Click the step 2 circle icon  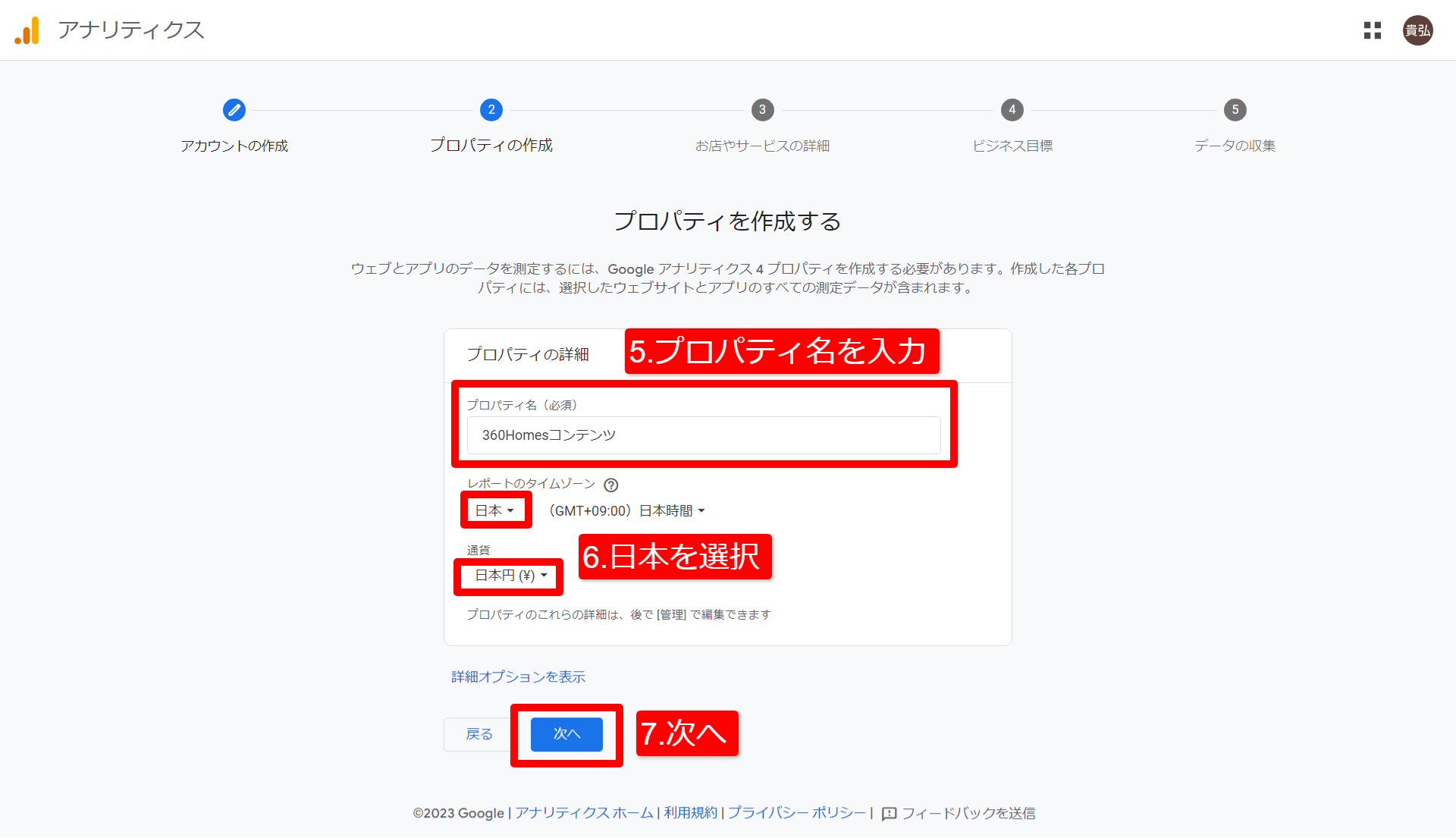(491, 110)
